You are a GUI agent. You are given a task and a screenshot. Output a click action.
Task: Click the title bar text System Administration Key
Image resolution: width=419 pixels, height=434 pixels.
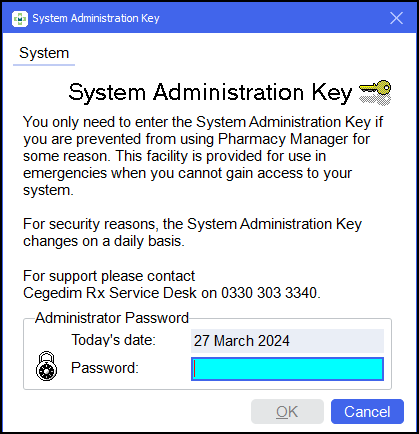coord(96,18)
